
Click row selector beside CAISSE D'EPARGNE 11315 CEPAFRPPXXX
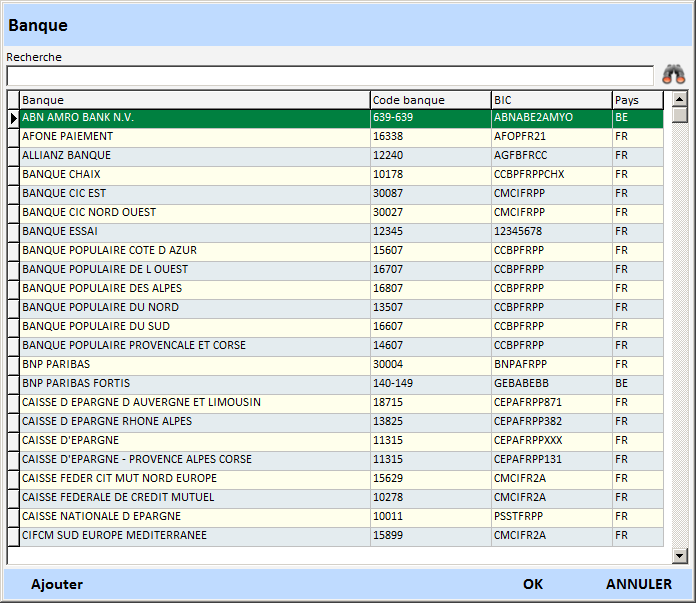coord(13,440)
